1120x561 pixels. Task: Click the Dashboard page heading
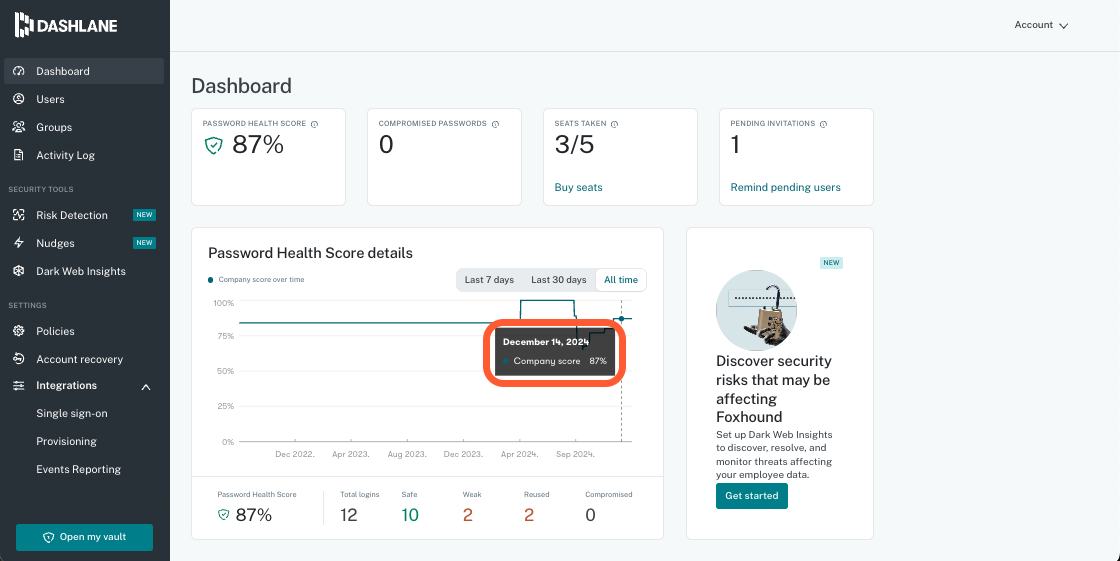pos(241,86)
